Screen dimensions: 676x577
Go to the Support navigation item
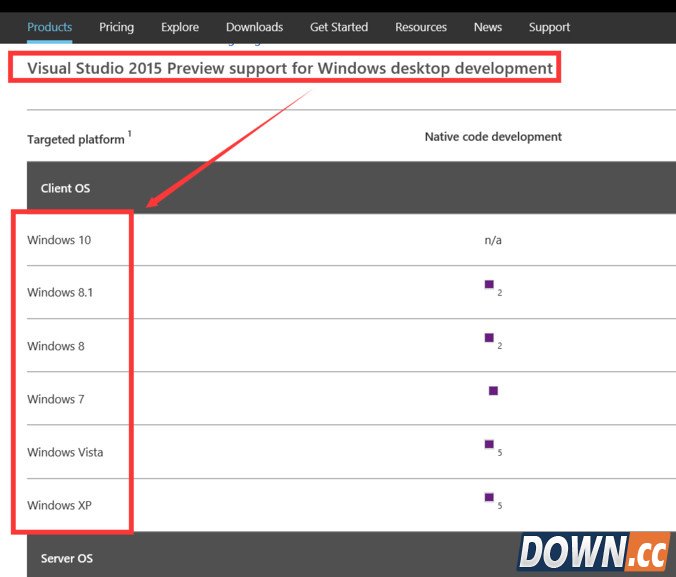pyautogui.click(x=549, y=27)
